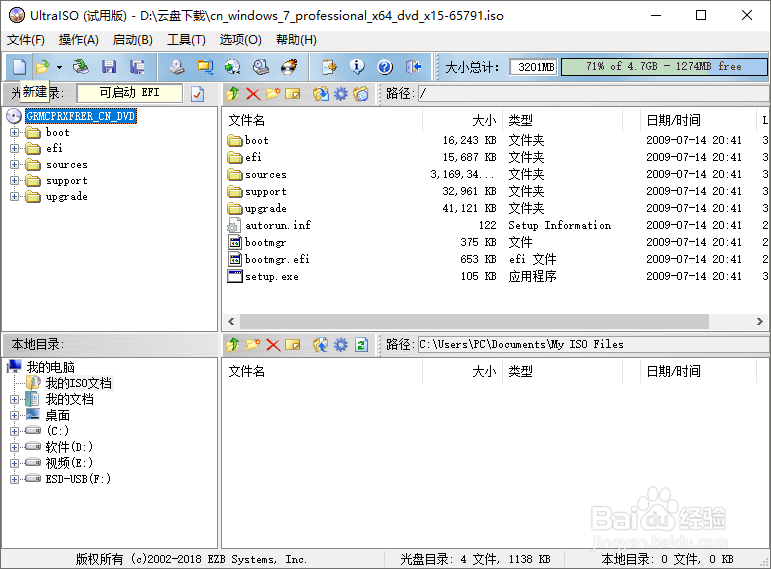
Task: Click the New ISO file toolbar icon
Action: 20,66
